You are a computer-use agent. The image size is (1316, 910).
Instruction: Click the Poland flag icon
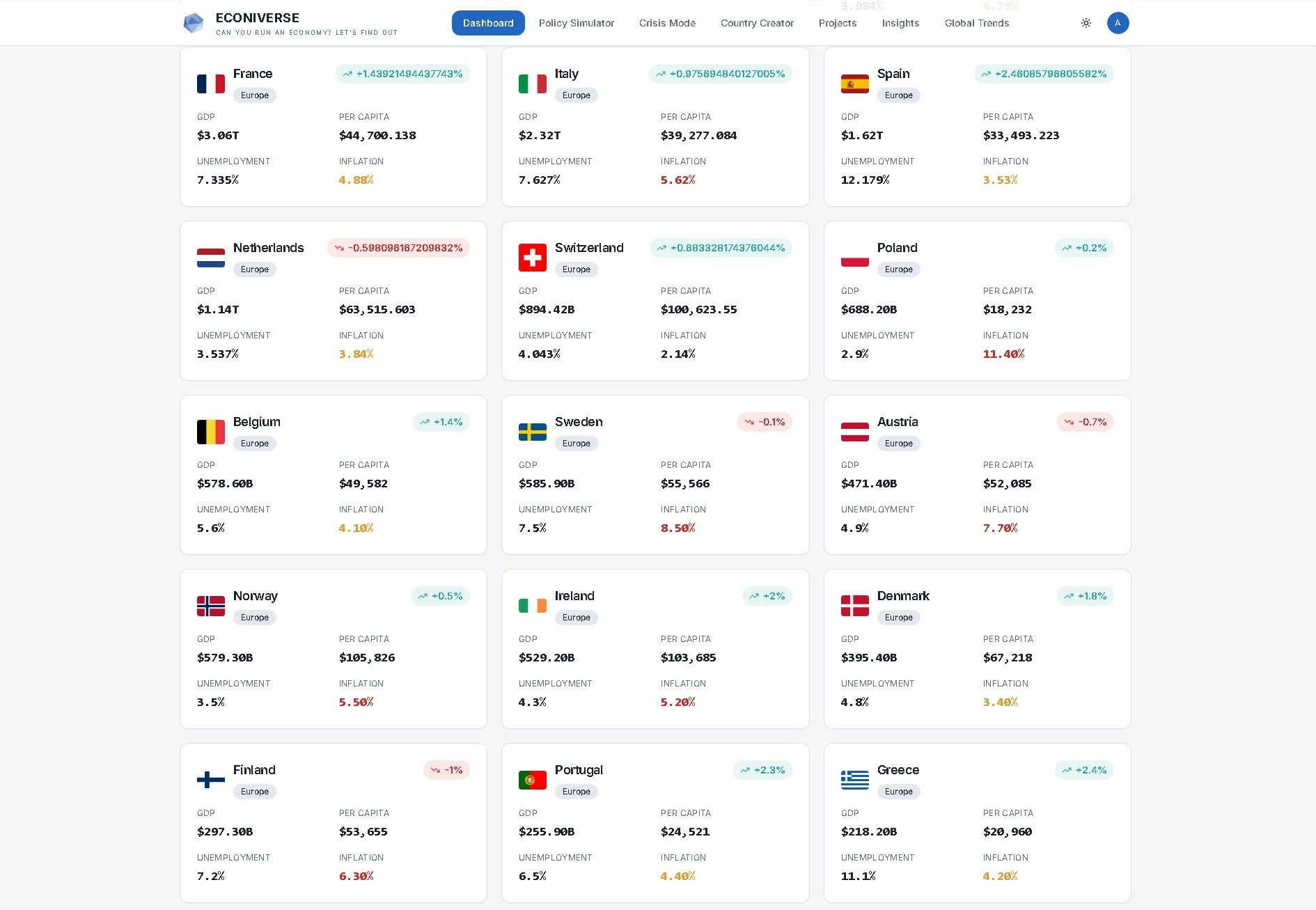click(855, 258)
